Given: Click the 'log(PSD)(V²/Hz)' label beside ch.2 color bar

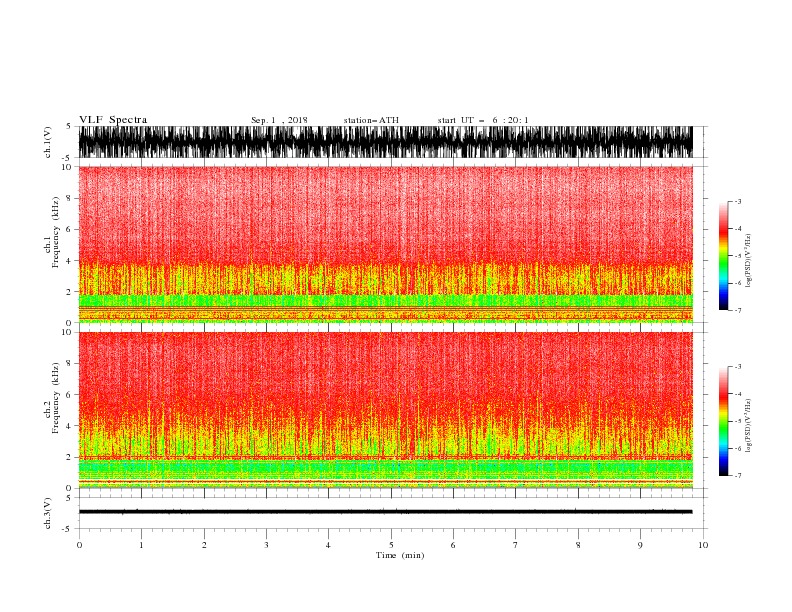Looking at the screenshot, I should point(748,426).
